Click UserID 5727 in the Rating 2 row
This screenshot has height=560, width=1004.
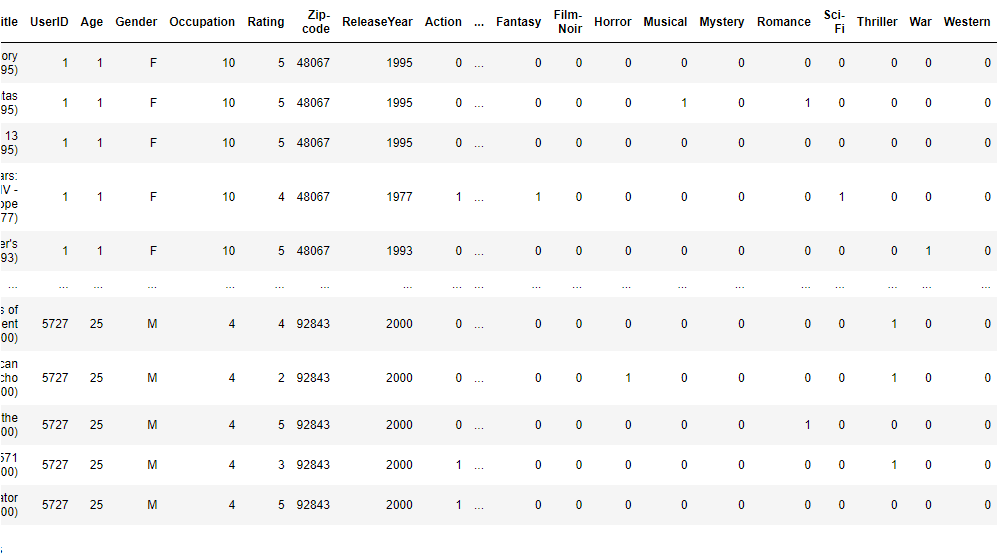(55, 378)
